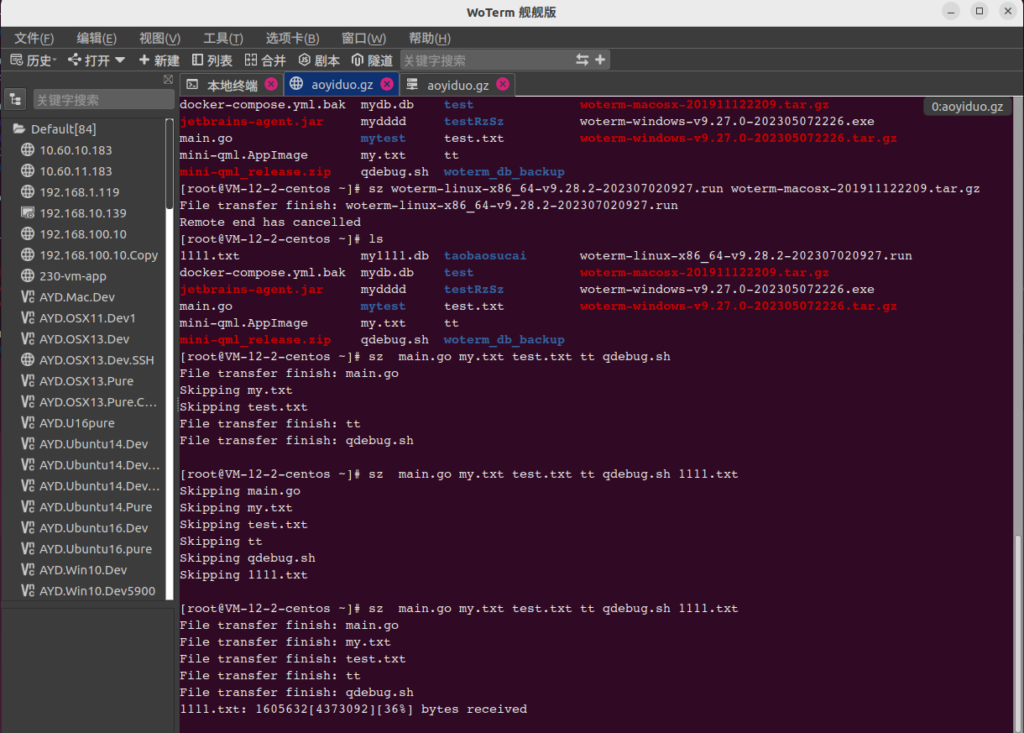Click the 新建 (New) session toolbar icon
Image resolution: width=1024 pixels, height=733 pixels.
pyautogui.click(x=159, y=60)
